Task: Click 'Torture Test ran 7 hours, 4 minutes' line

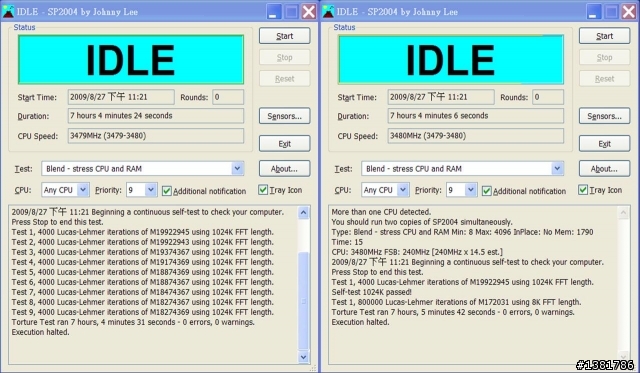Action: click(133, 322)
